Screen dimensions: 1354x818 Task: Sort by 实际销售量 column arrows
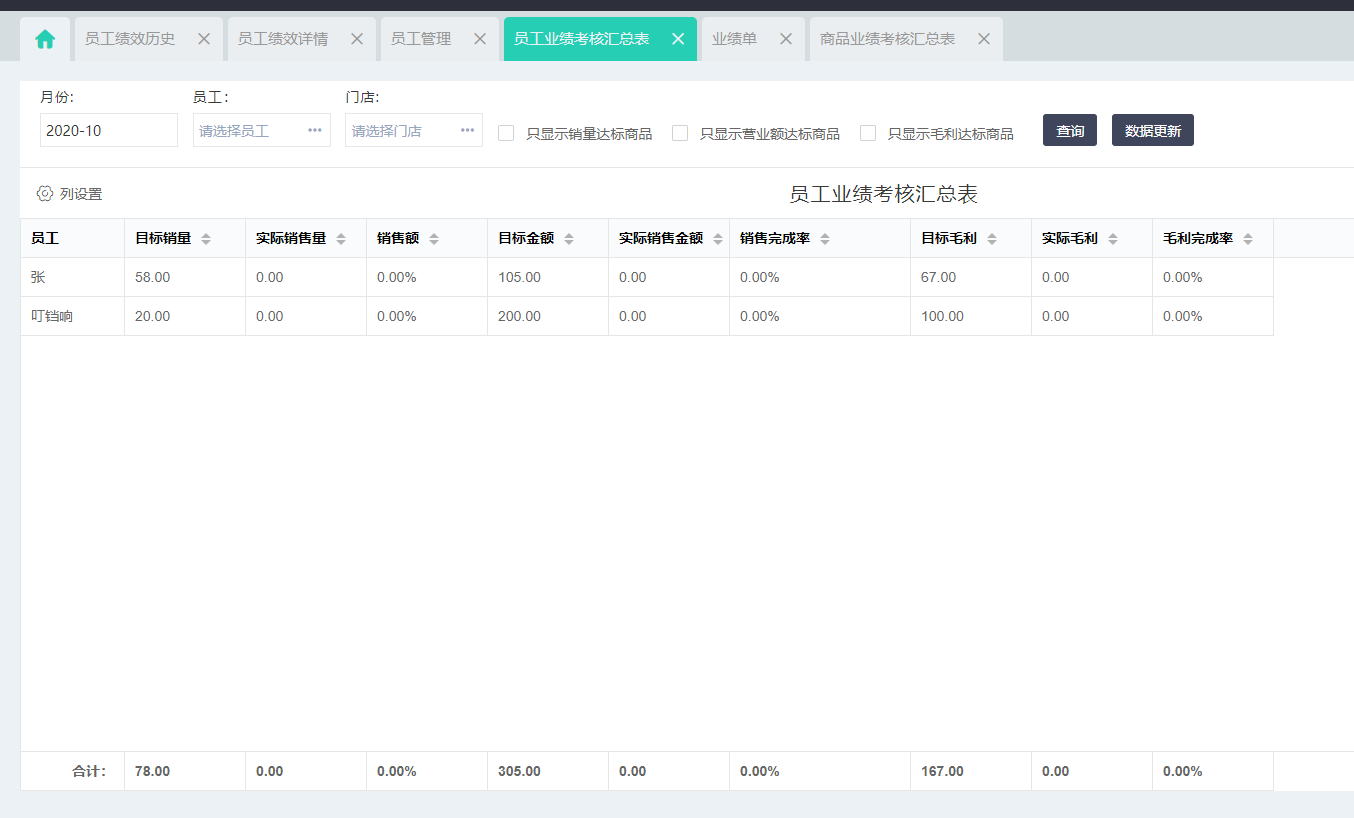(x=341, y=239)
